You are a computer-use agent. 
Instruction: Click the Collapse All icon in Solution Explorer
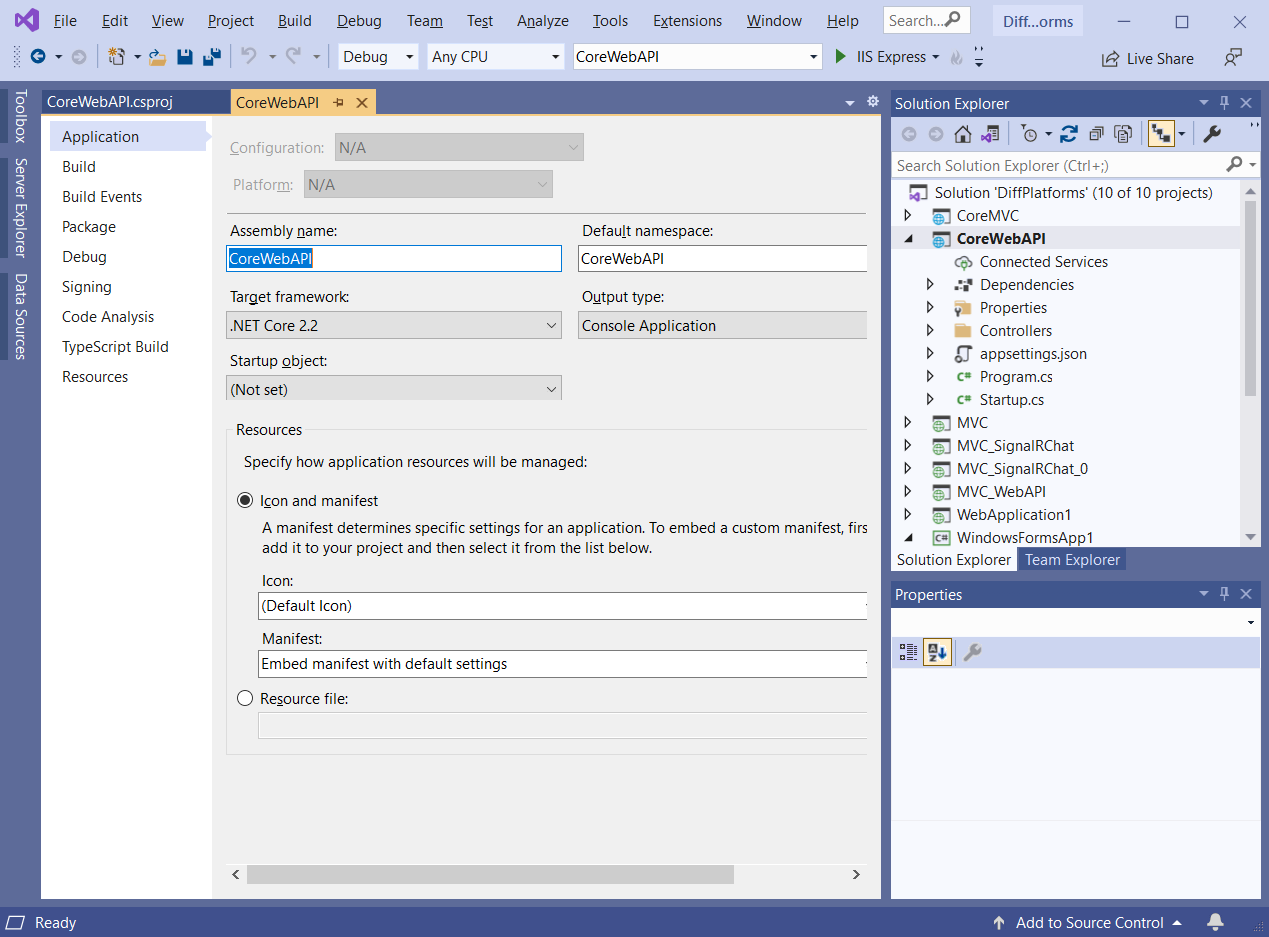1096,134
